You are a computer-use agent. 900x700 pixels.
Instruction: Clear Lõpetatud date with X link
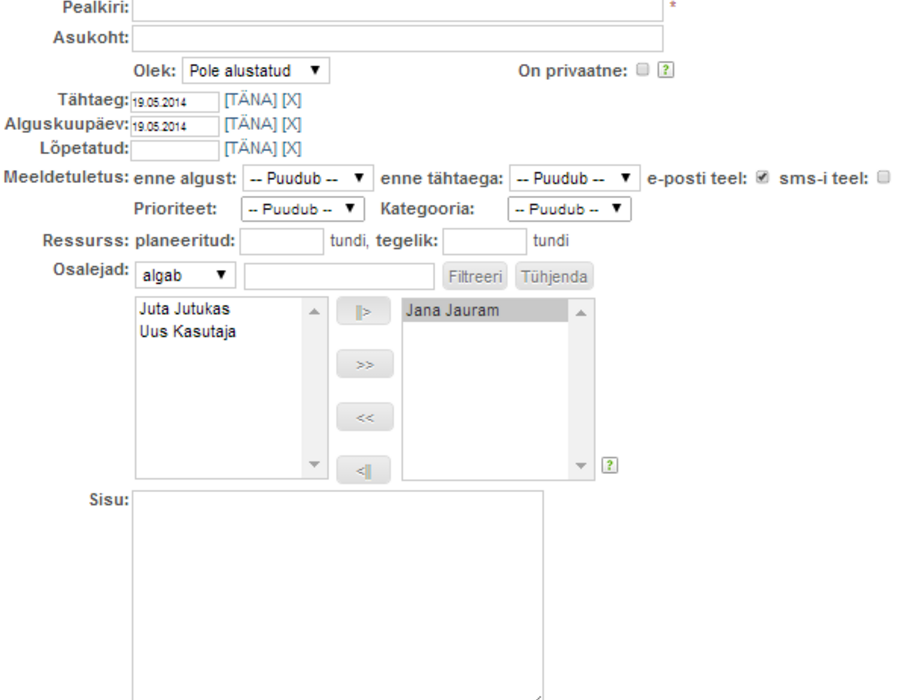(292, 148)
